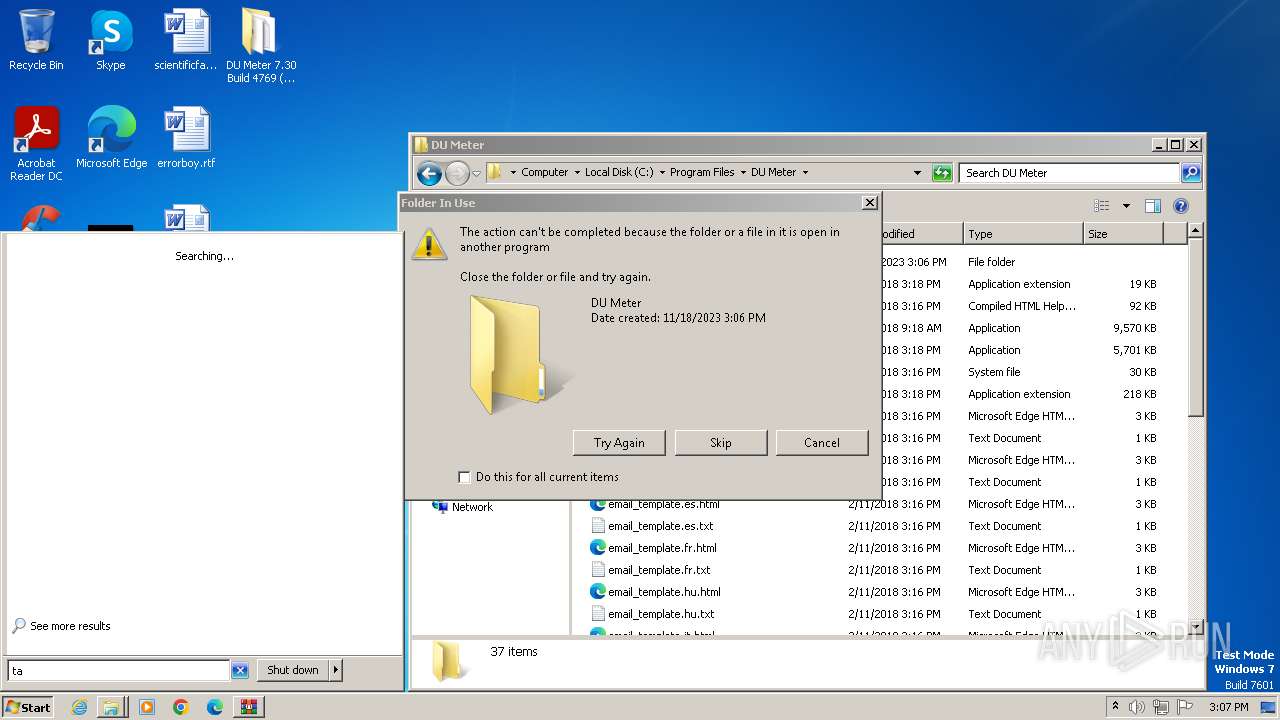Open Windows Explorer taskbar icon
The height and width of the screenshot is (720, 1280).
(110, 707)
